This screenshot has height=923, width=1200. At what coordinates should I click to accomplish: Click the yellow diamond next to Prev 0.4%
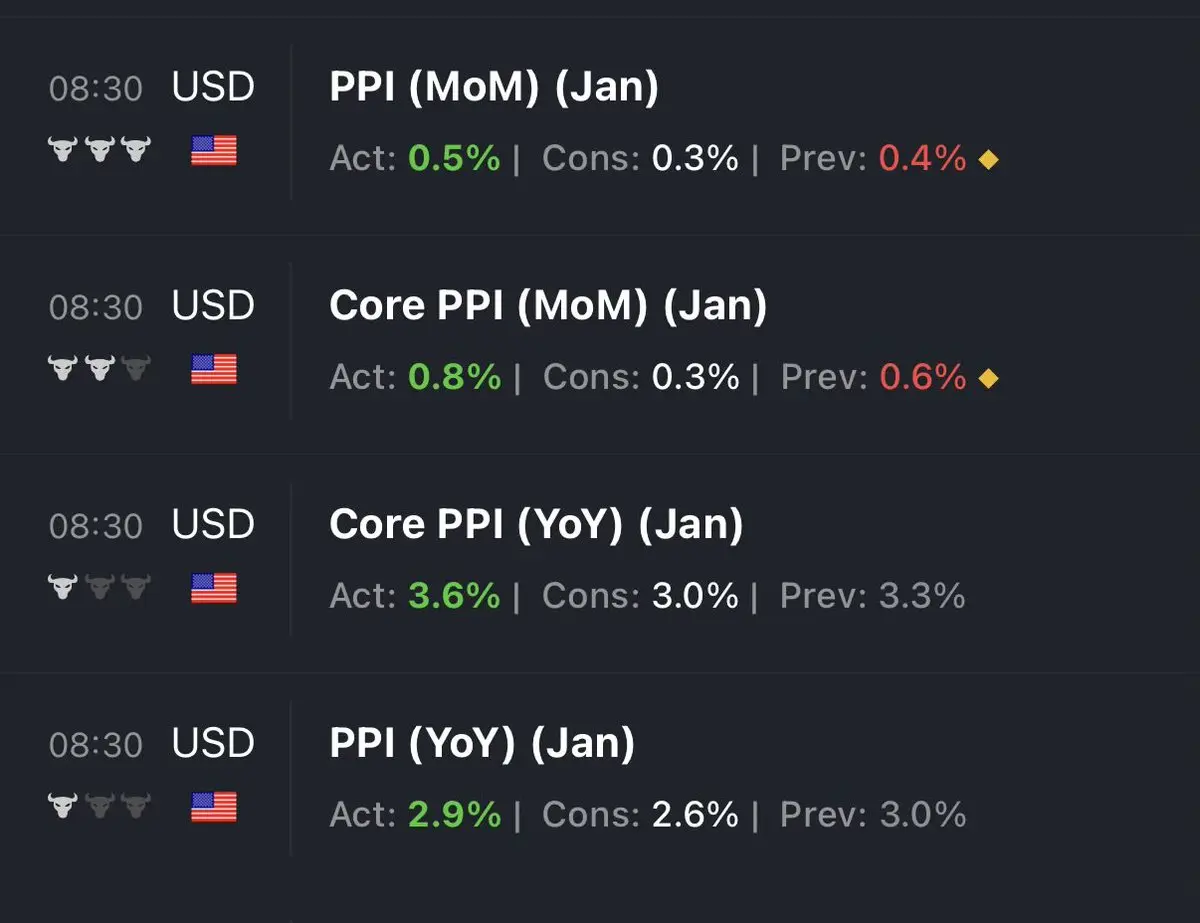click(x=988, y=160)
